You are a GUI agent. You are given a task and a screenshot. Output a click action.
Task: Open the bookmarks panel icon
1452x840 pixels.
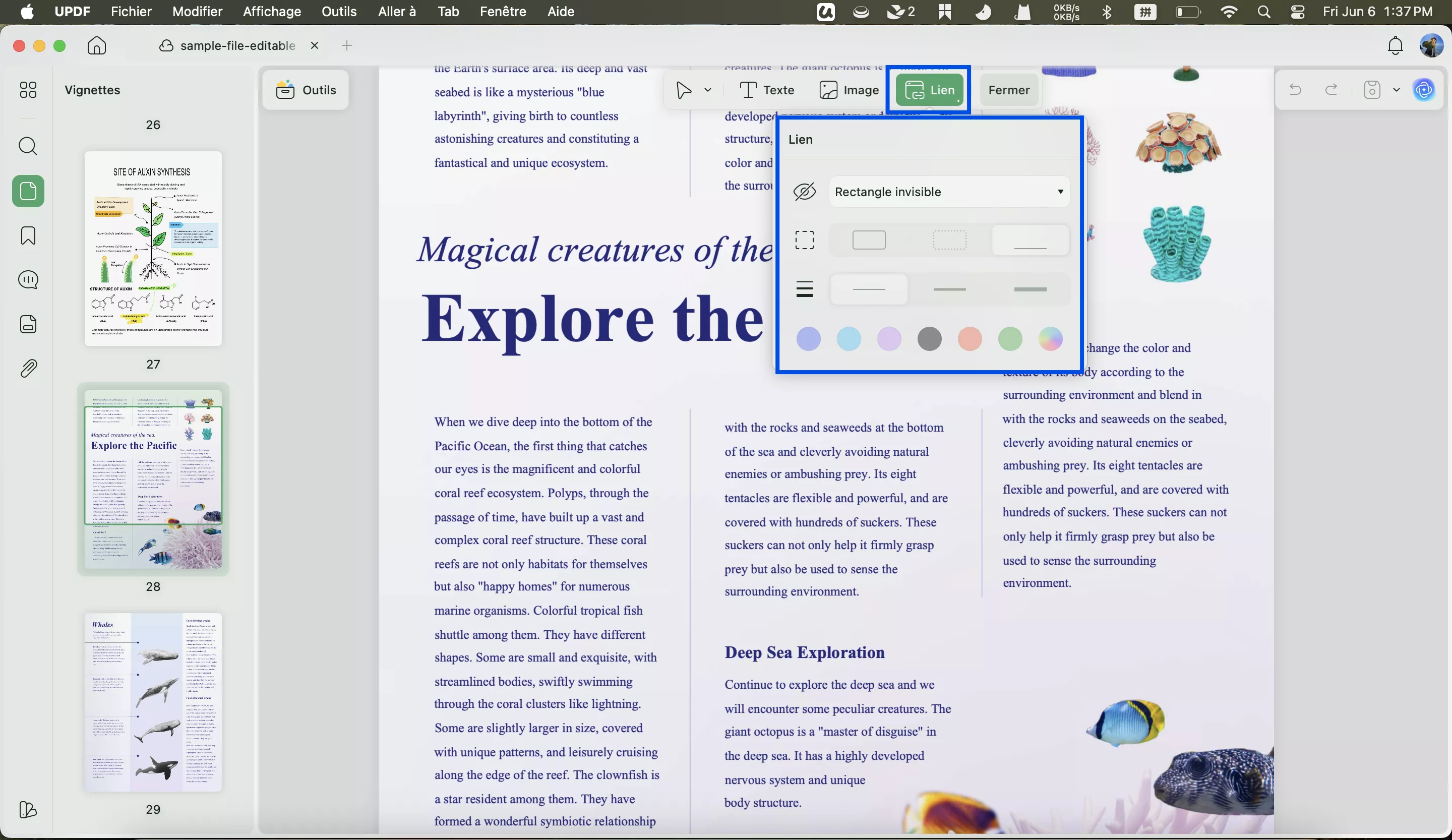pyautogui.click(x=28, y=235)
